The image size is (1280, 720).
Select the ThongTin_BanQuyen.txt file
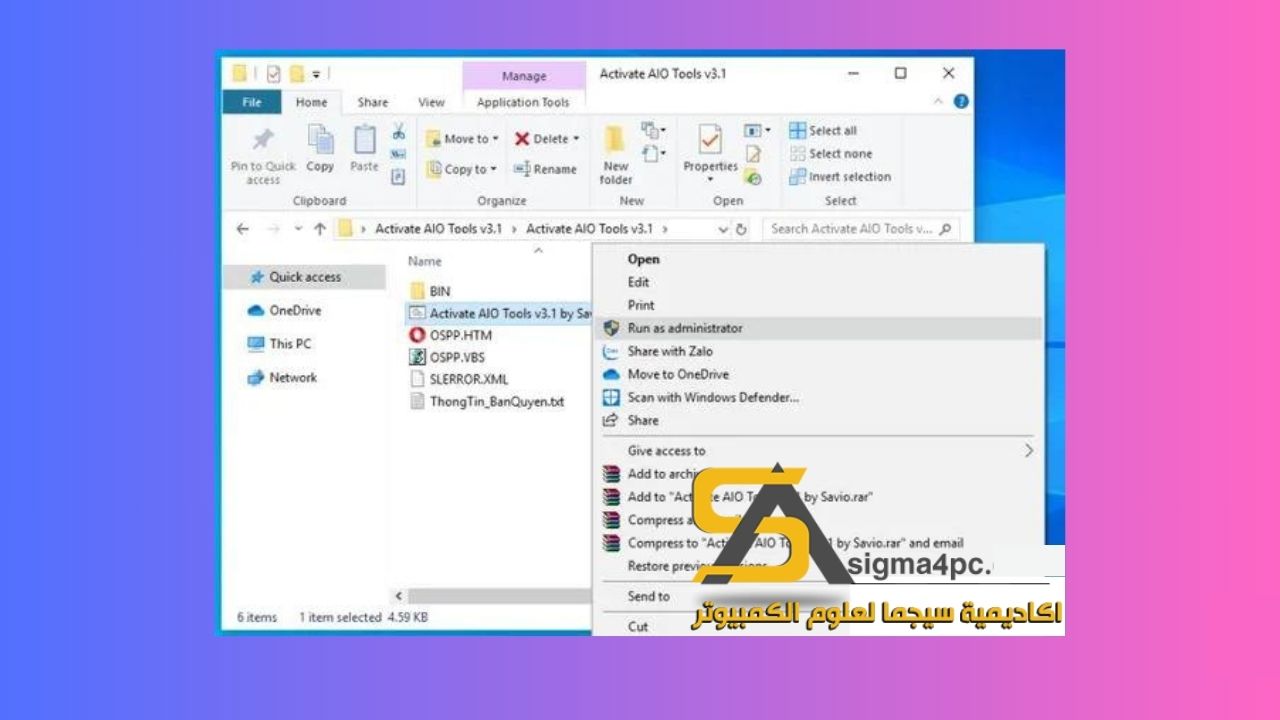point(487,401)
